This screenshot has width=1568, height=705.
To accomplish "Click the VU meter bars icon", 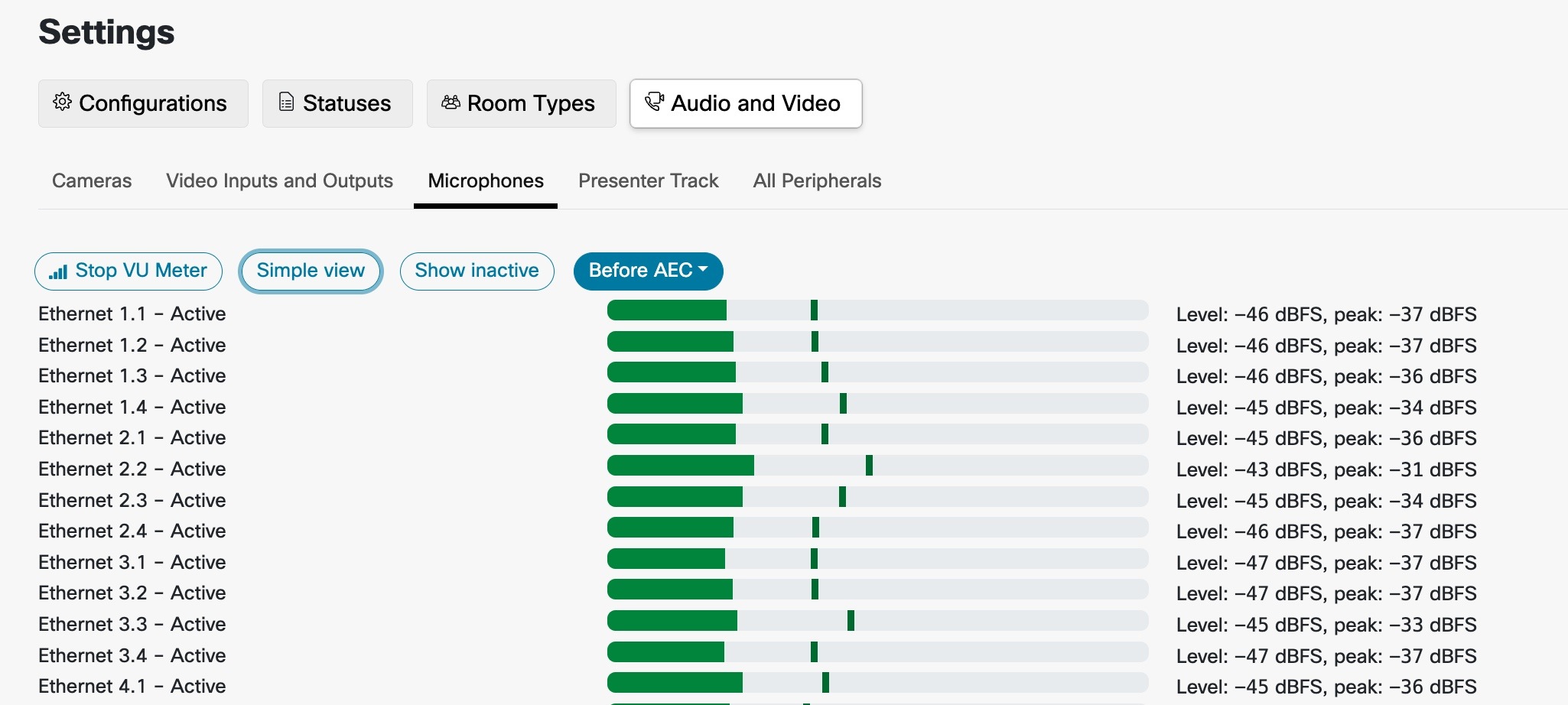I will (x=58, y=271).
